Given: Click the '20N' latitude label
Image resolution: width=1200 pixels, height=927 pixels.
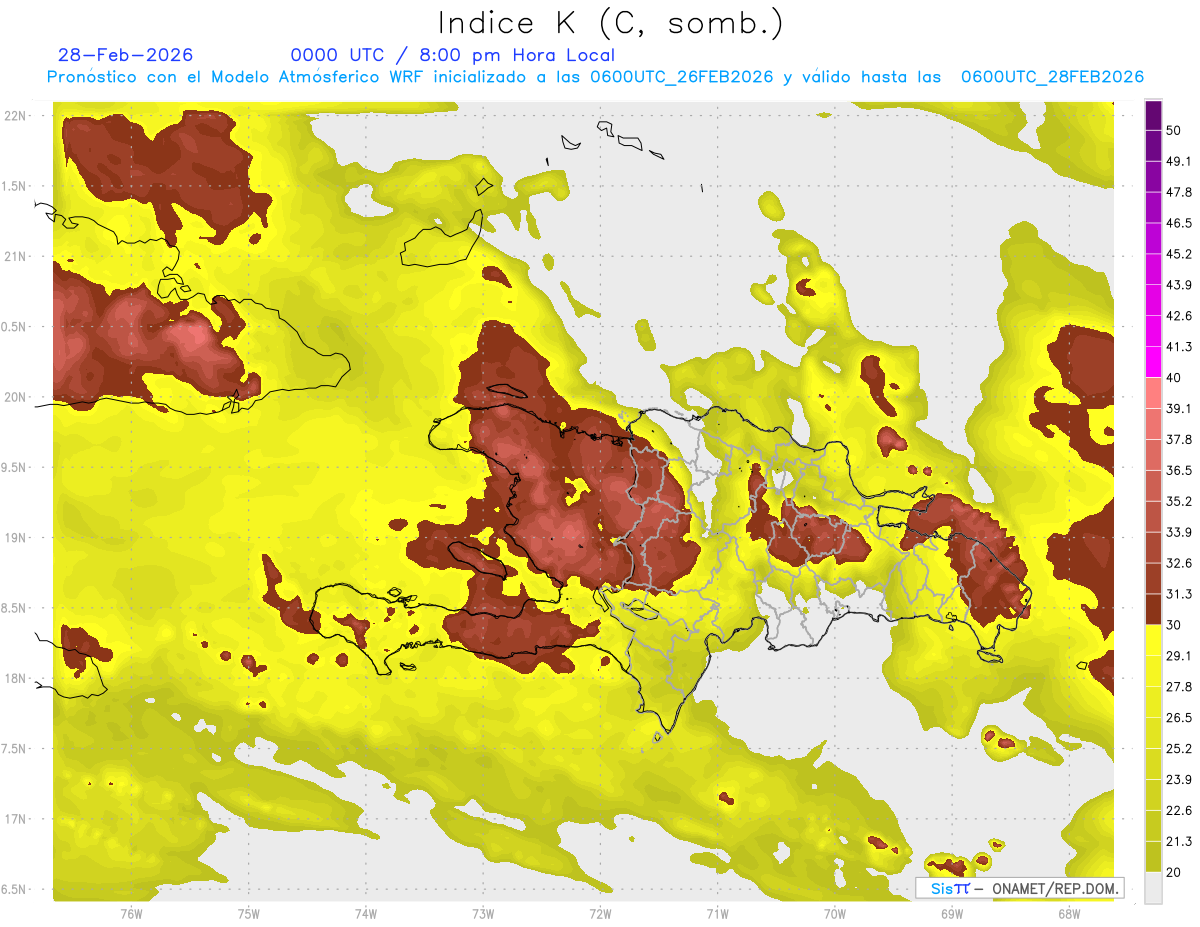Looking at the screenshot, I should (x=15, y=397).
